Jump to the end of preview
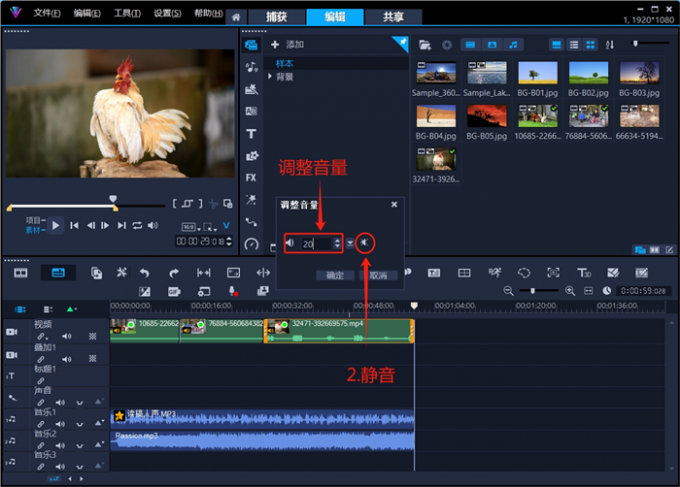 point(121,226)
